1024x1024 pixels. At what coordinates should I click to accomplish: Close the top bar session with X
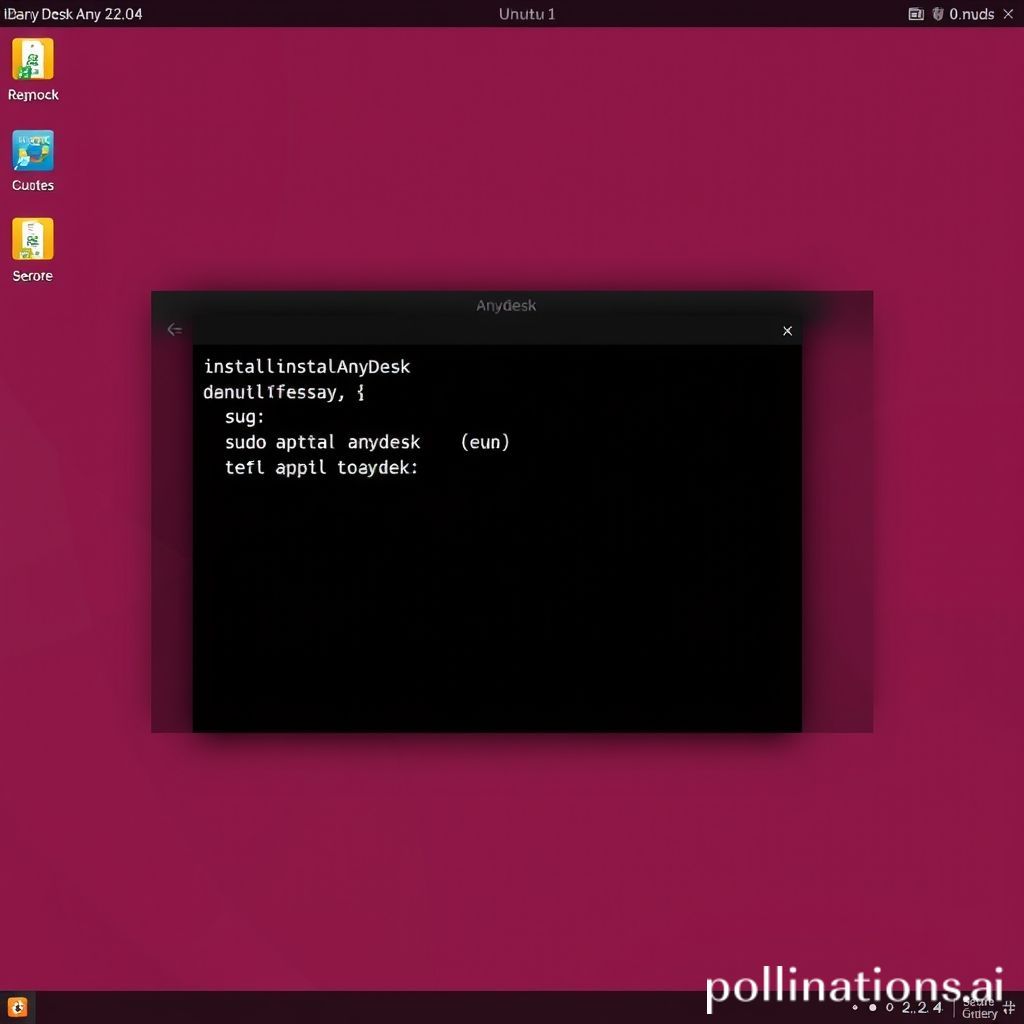(x=1008, y=14)
